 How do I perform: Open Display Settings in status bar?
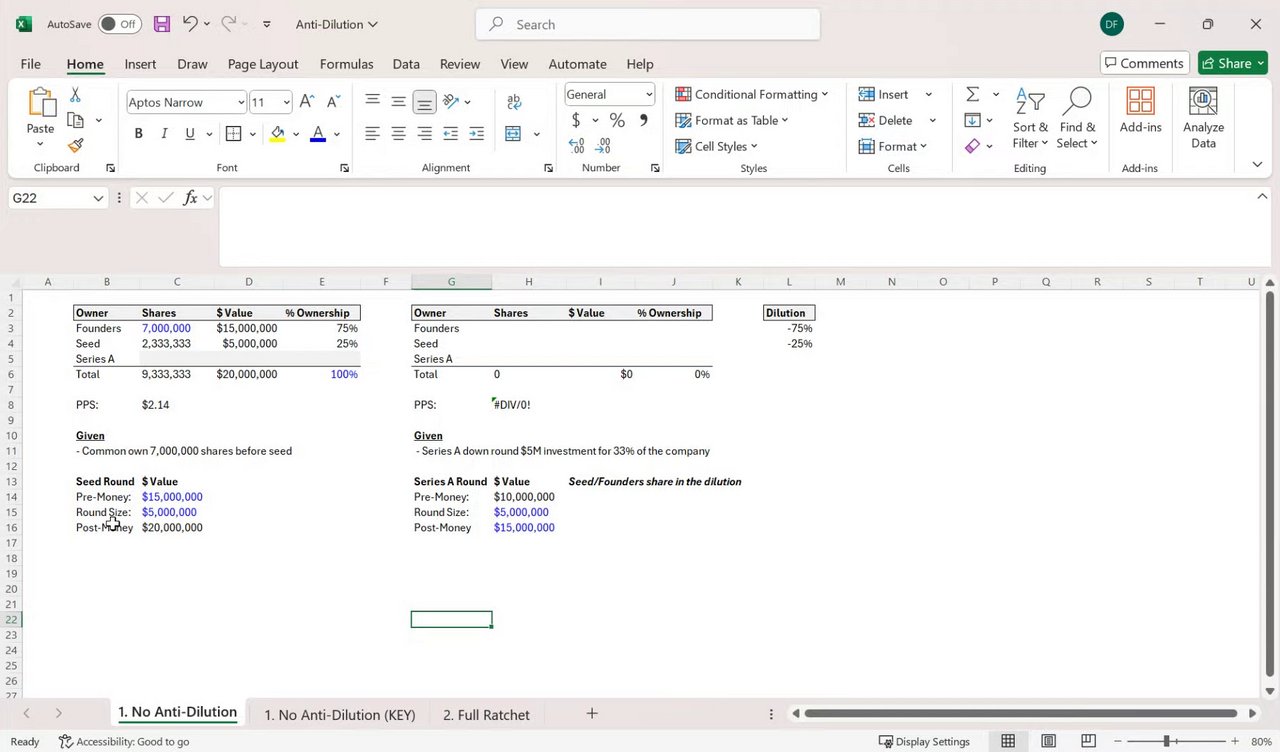pos(924,741)
